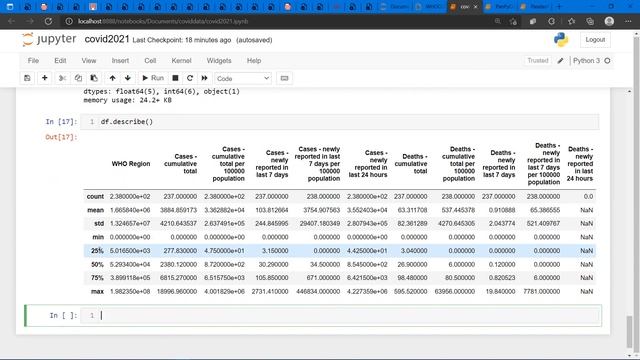Screen dimensions: 640x360
Task: Click the Deaths - cumulative total column header
Action: click(411, 164)
